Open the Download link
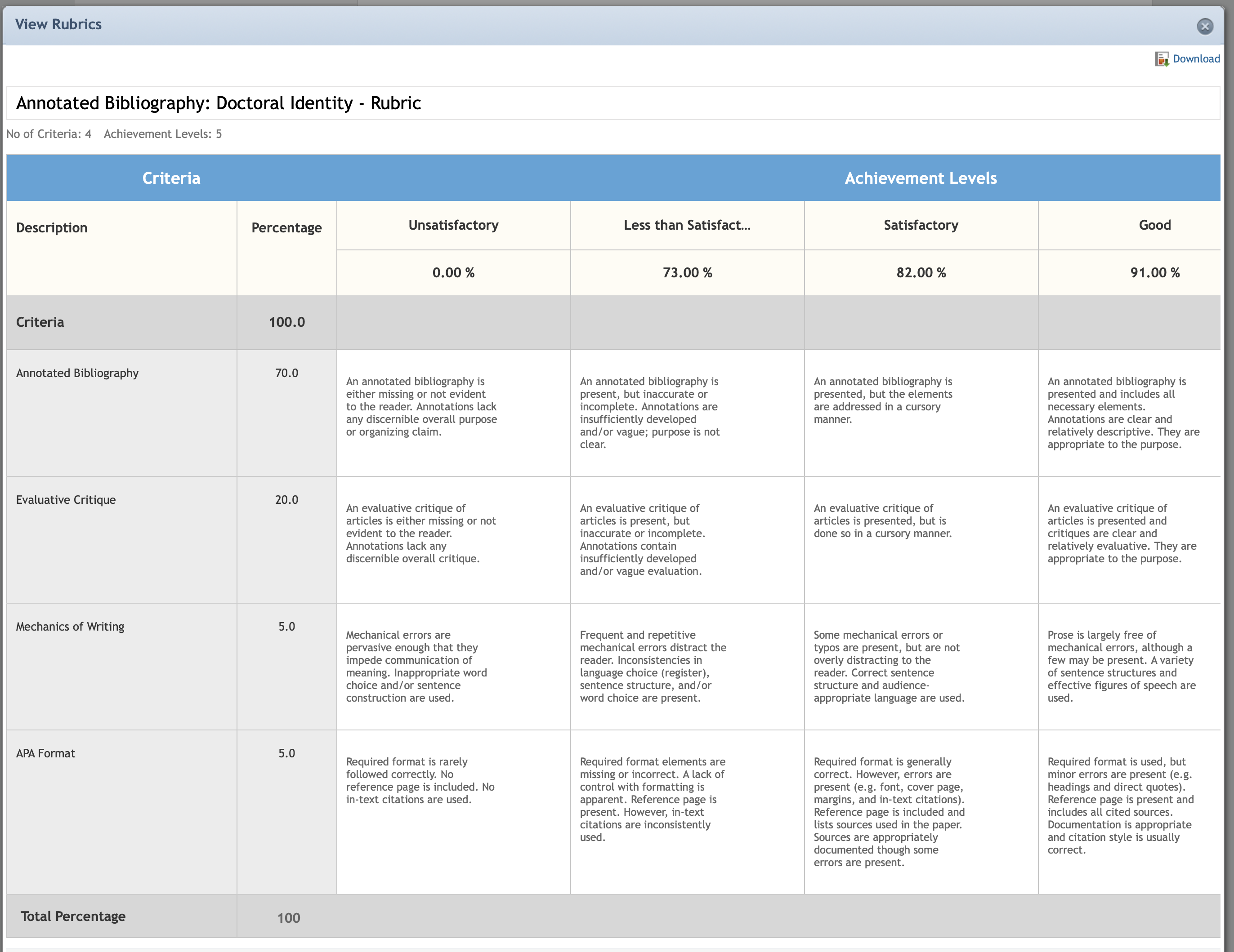This screenshot has width=1234, height=952. pos(1196,59)
